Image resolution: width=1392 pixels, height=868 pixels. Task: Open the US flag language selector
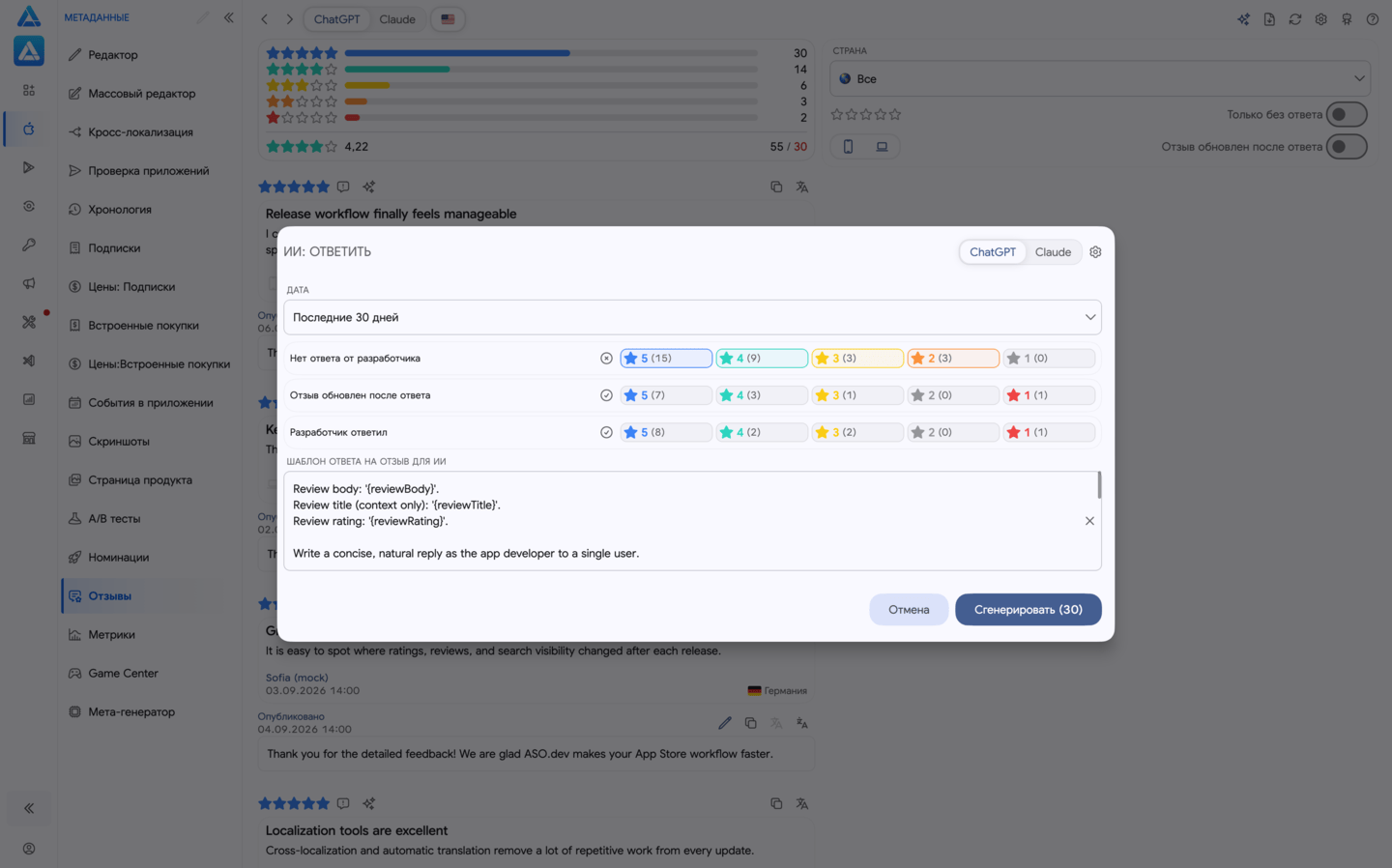(448, 19)
